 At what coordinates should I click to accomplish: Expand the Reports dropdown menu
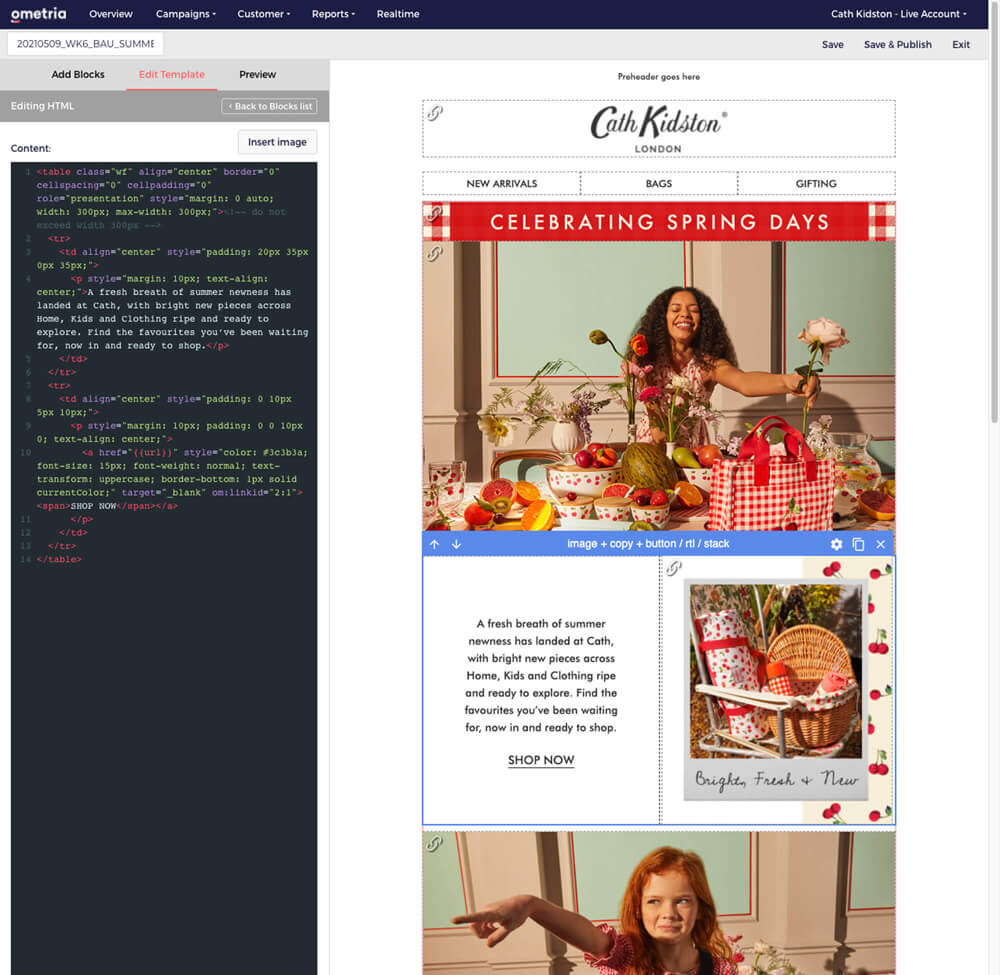tap(333, 13)
